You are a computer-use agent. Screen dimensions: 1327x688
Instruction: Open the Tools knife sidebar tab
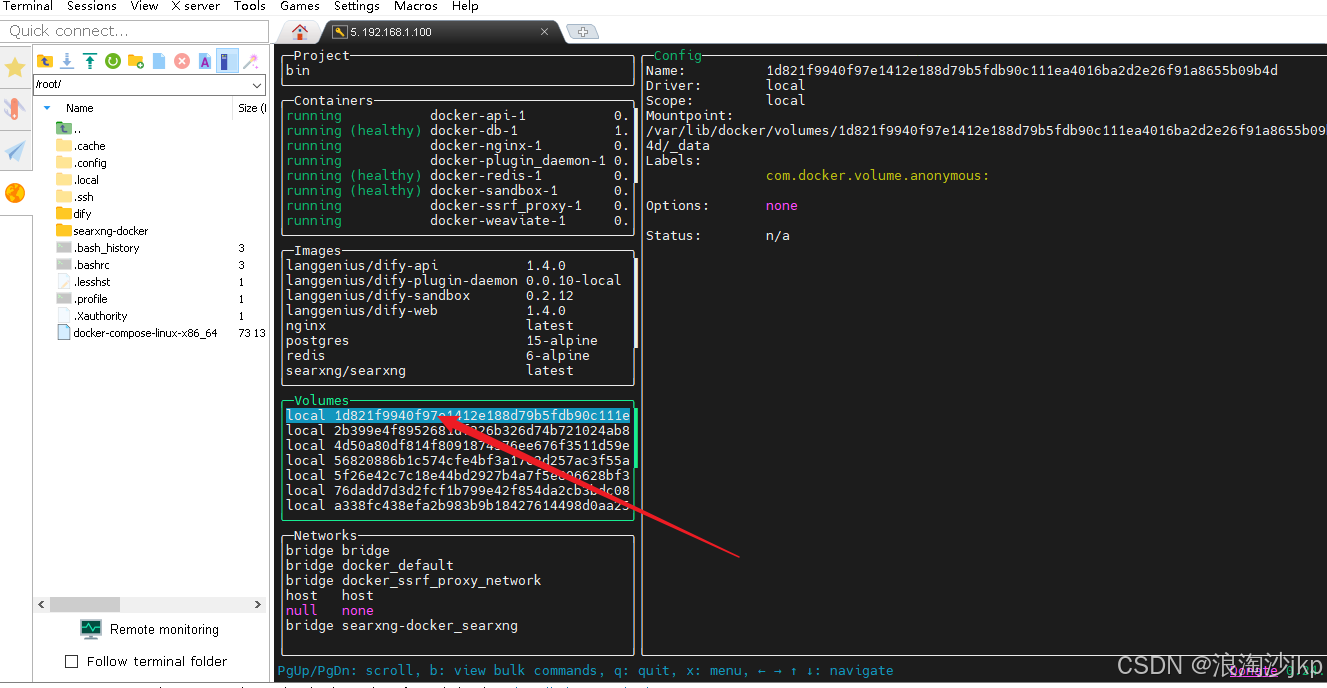pos(15,109)
